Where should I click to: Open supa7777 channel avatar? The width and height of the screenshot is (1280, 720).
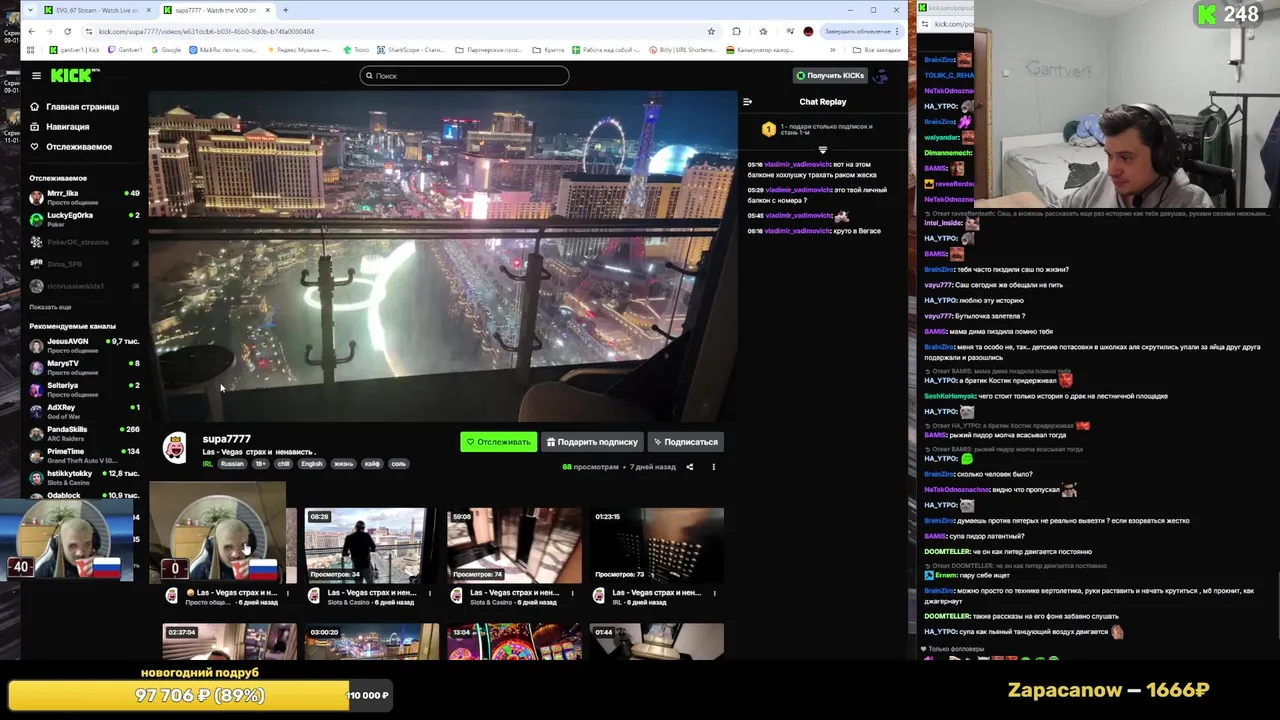tap(175, 448)
